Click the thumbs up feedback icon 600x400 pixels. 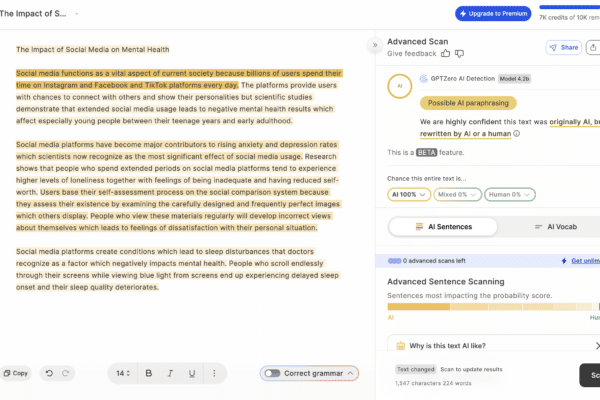click(x=445, y=54)
